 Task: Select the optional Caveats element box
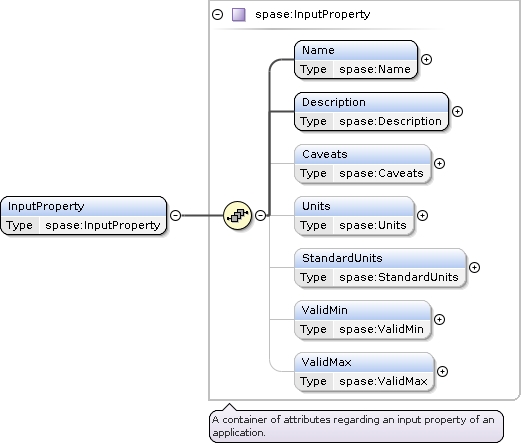tap(363, 164)
